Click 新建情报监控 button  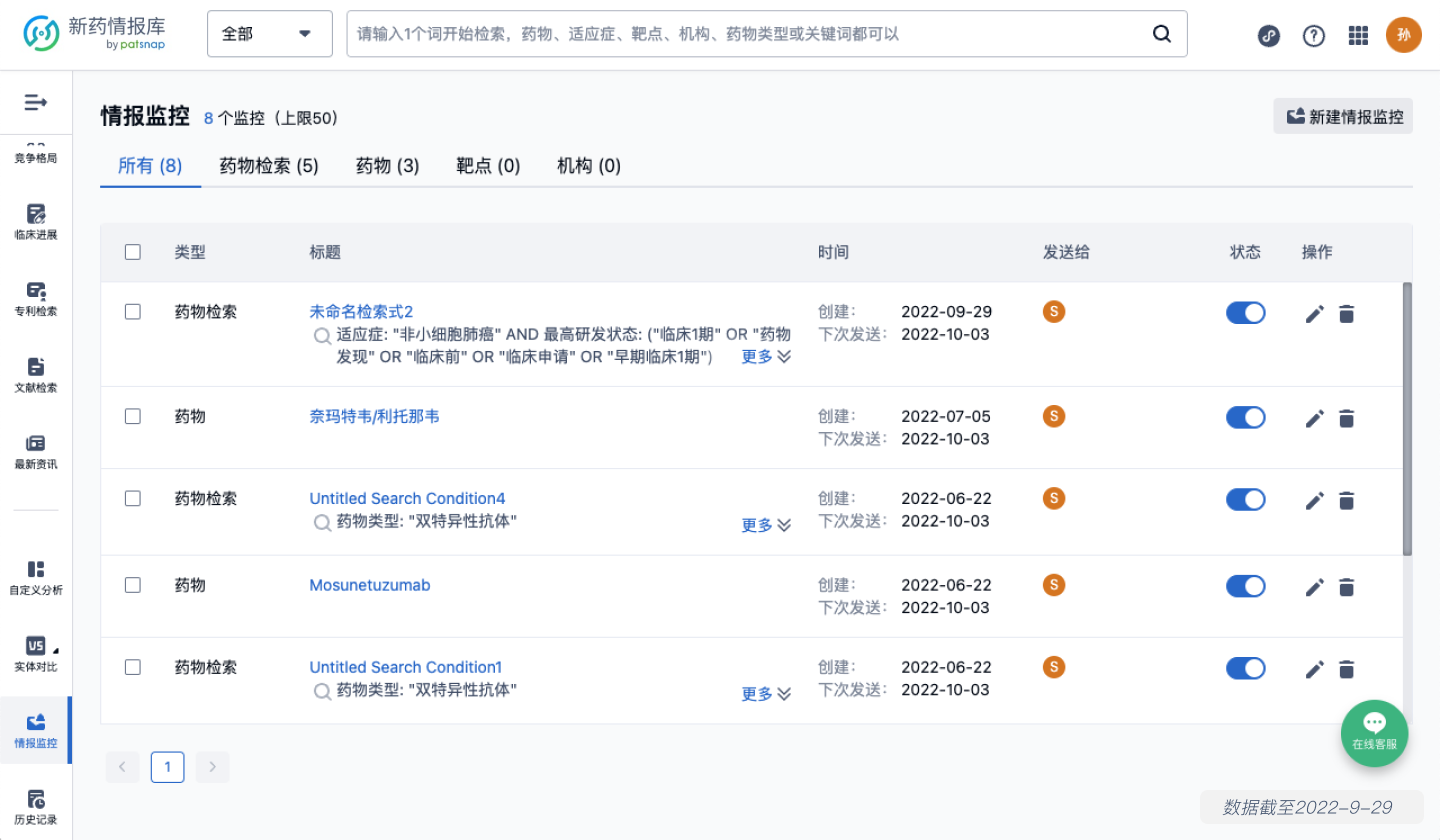(x=1343, y=116)
